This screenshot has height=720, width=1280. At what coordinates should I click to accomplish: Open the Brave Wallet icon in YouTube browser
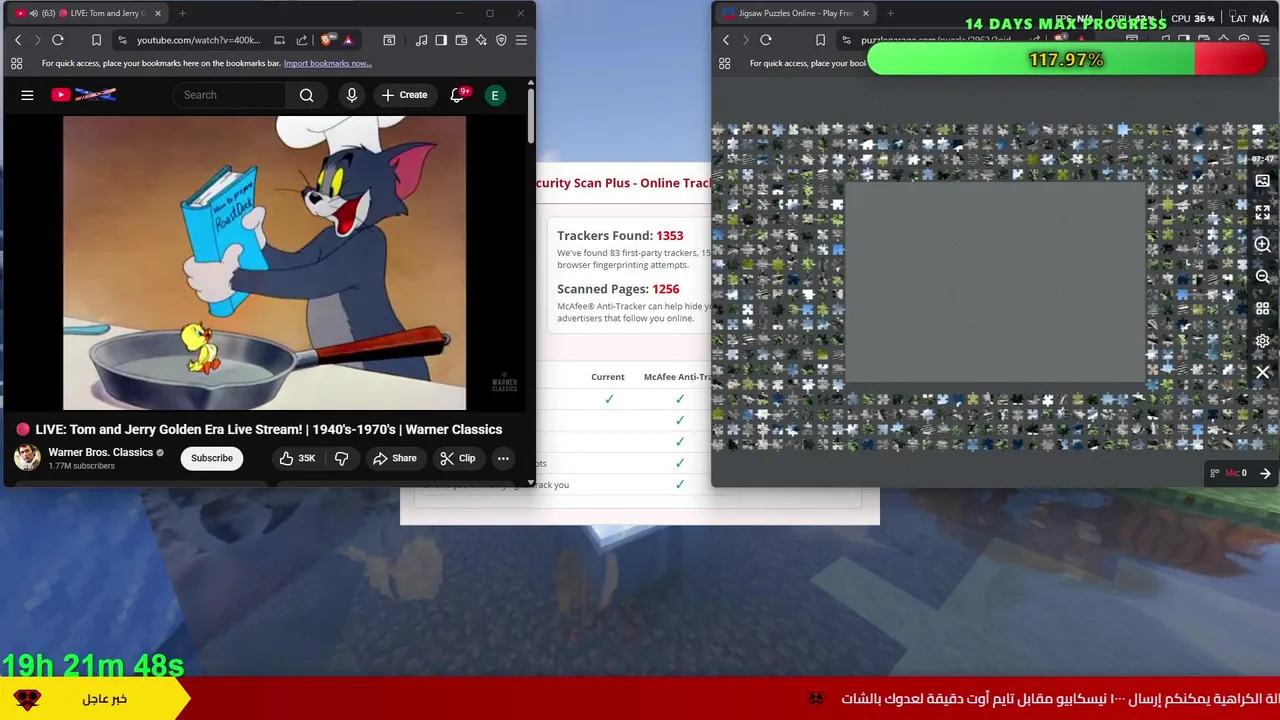pos(461,40)
